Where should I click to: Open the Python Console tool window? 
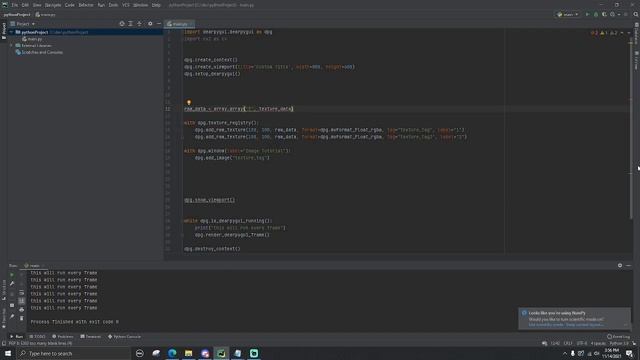point(124,336)
